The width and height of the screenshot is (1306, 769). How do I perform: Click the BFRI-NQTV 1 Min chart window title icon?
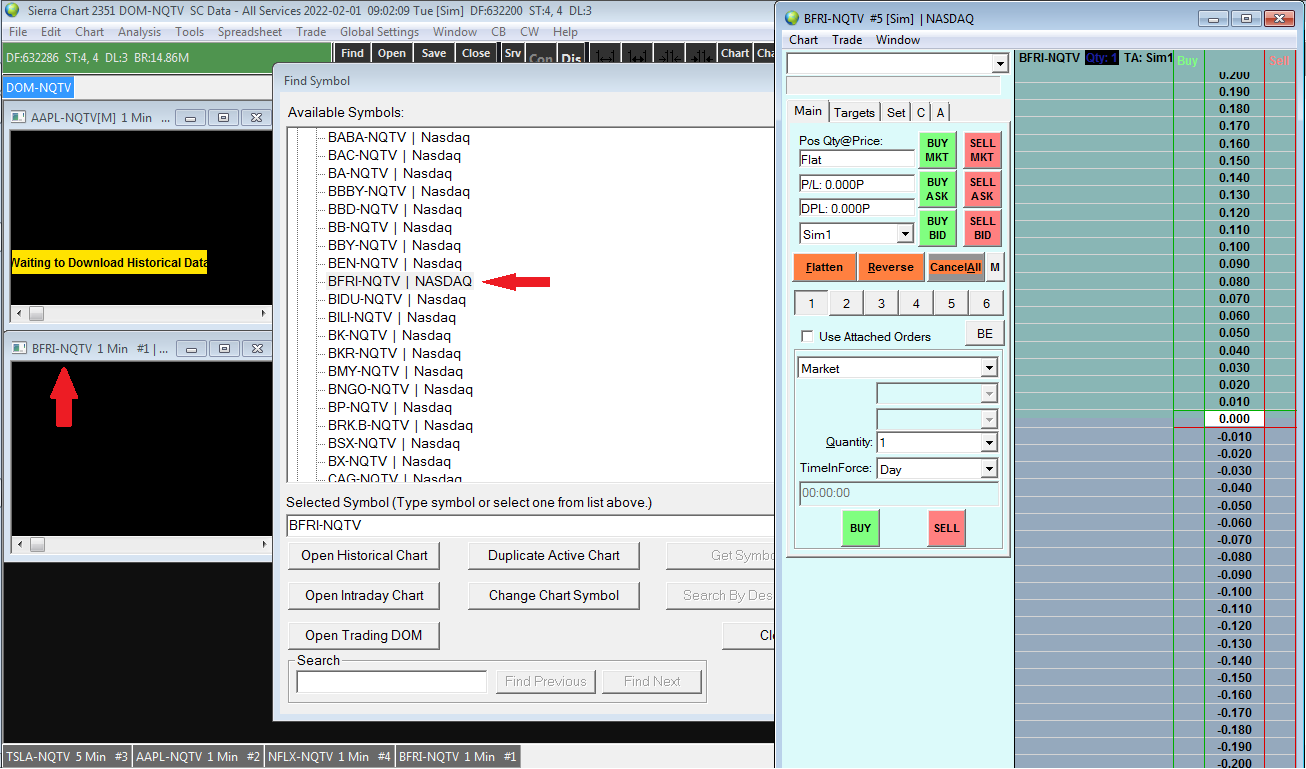point(18,349)
